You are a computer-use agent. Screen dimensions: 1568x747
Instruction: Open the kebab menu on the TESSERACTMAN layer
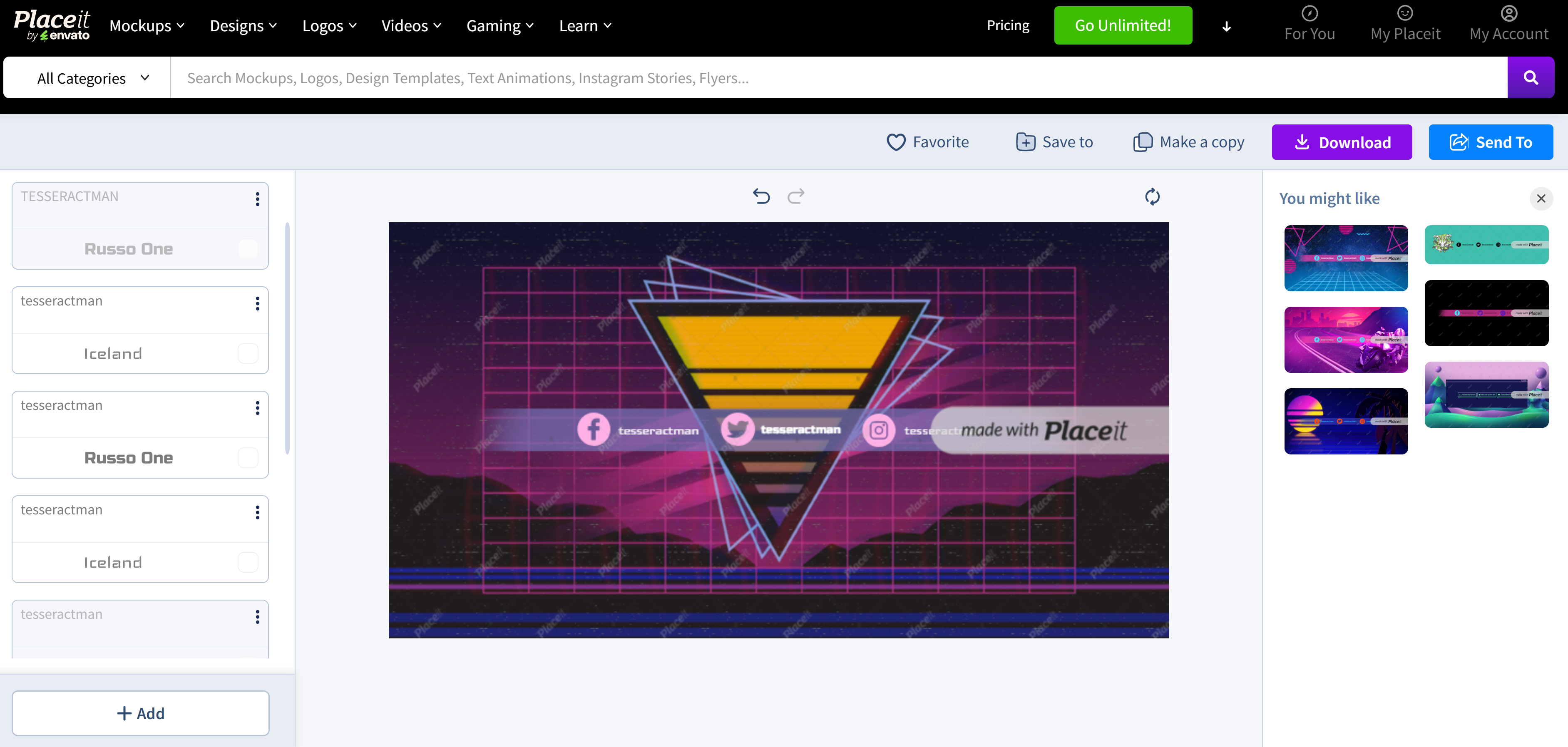[x=257, y=199]
